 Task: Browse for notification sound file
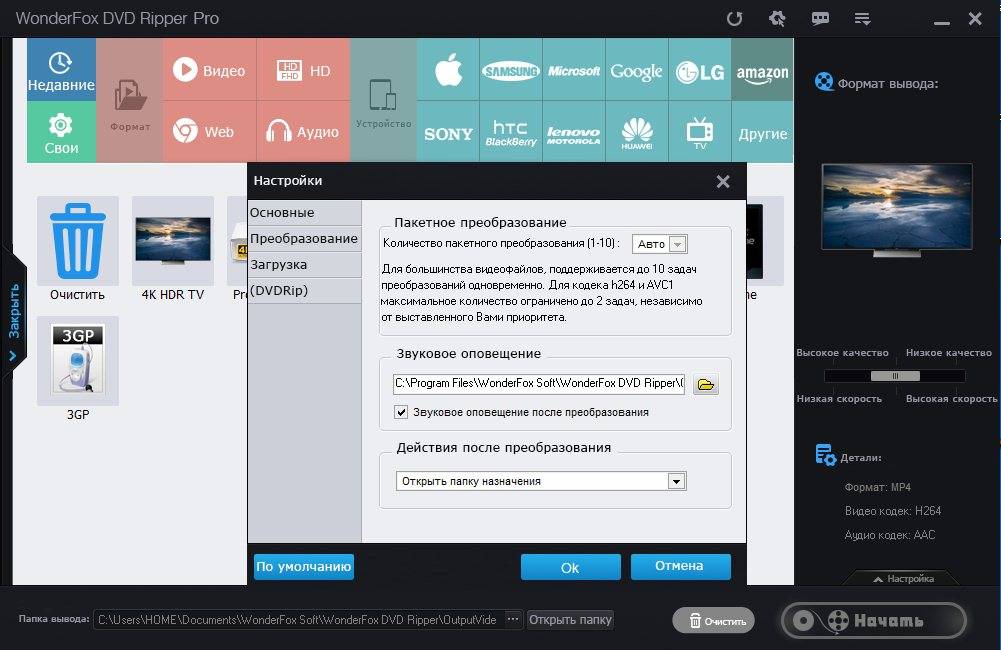point(705,384)
